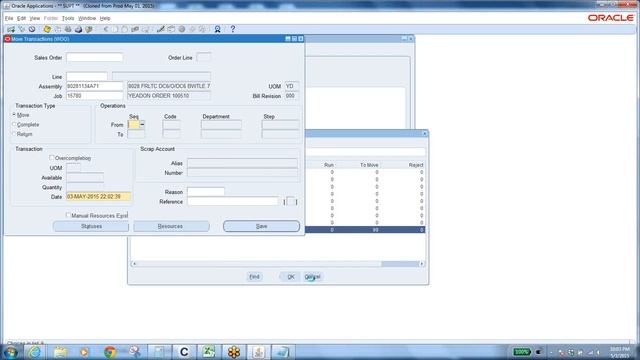Click the Next Step toolbar icon

pyautogui.click(x=58, y=29)
